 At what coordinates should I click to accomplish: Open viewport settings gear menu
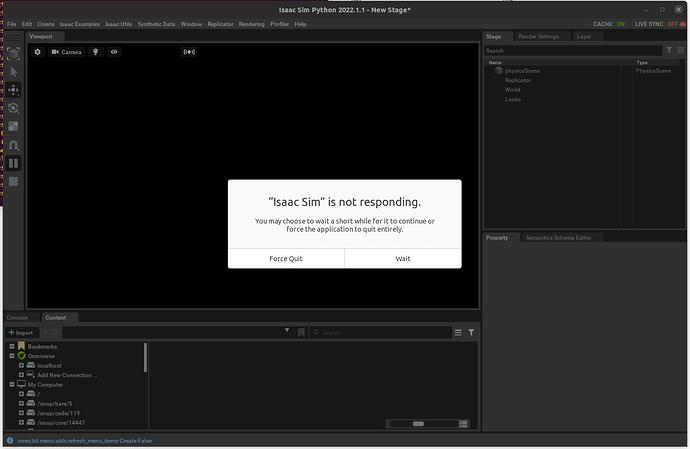tap(37, 52)
